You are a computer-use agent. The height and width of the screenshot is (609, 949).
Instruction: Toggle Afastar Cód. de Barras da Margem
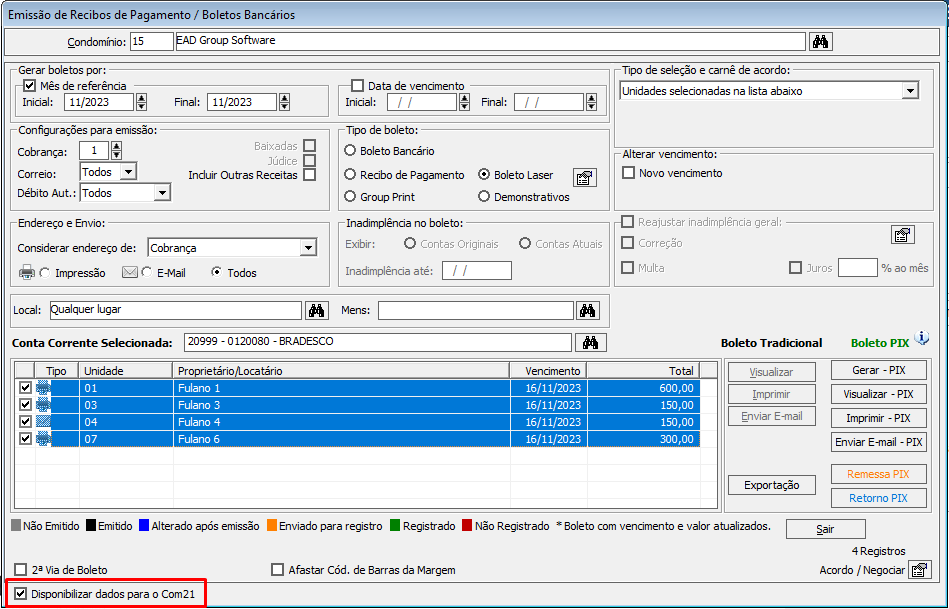click(x=277, y=570)
